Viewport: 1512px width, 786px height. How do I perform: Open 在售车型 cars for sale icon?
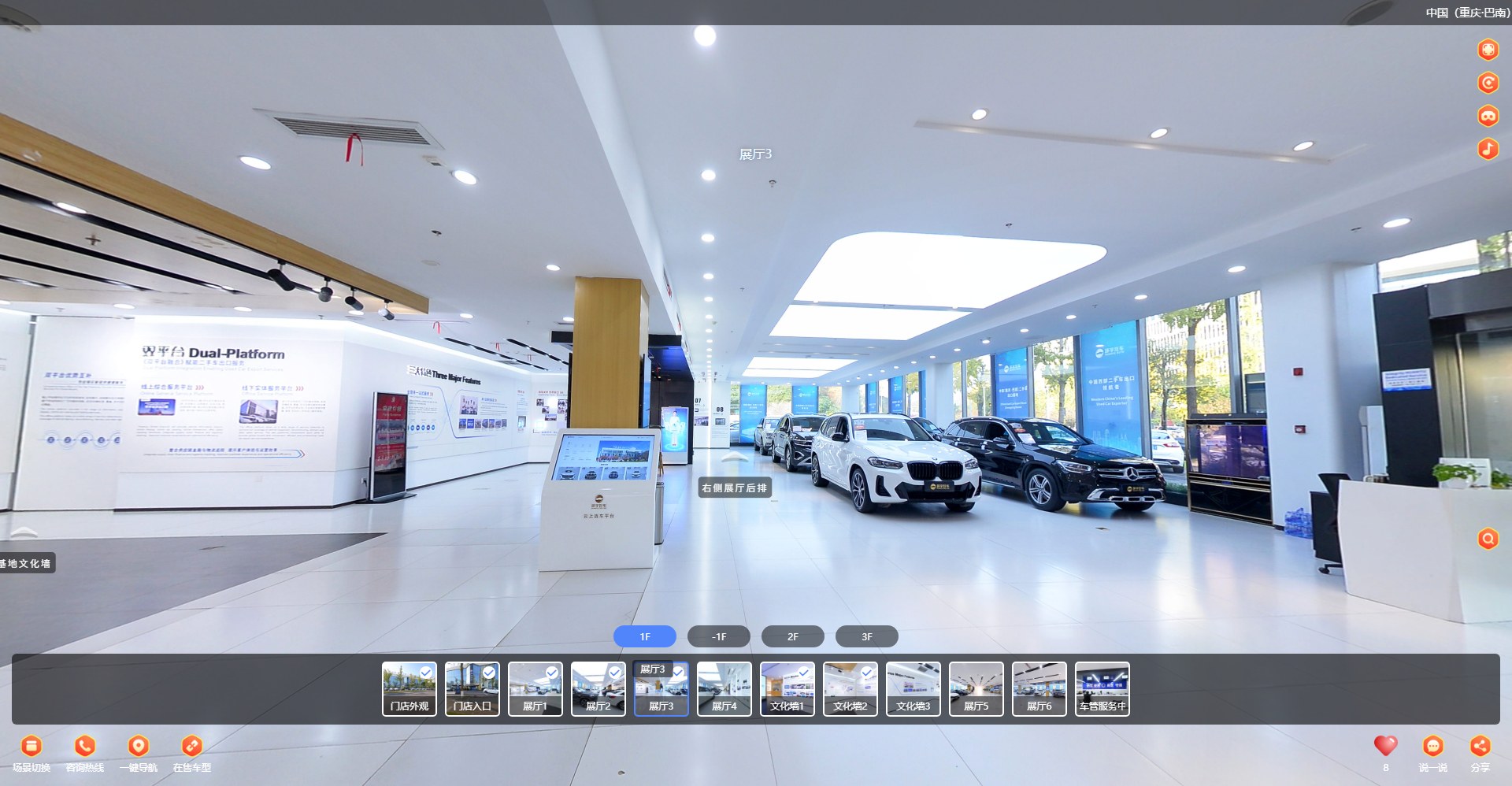pos(192,746)
